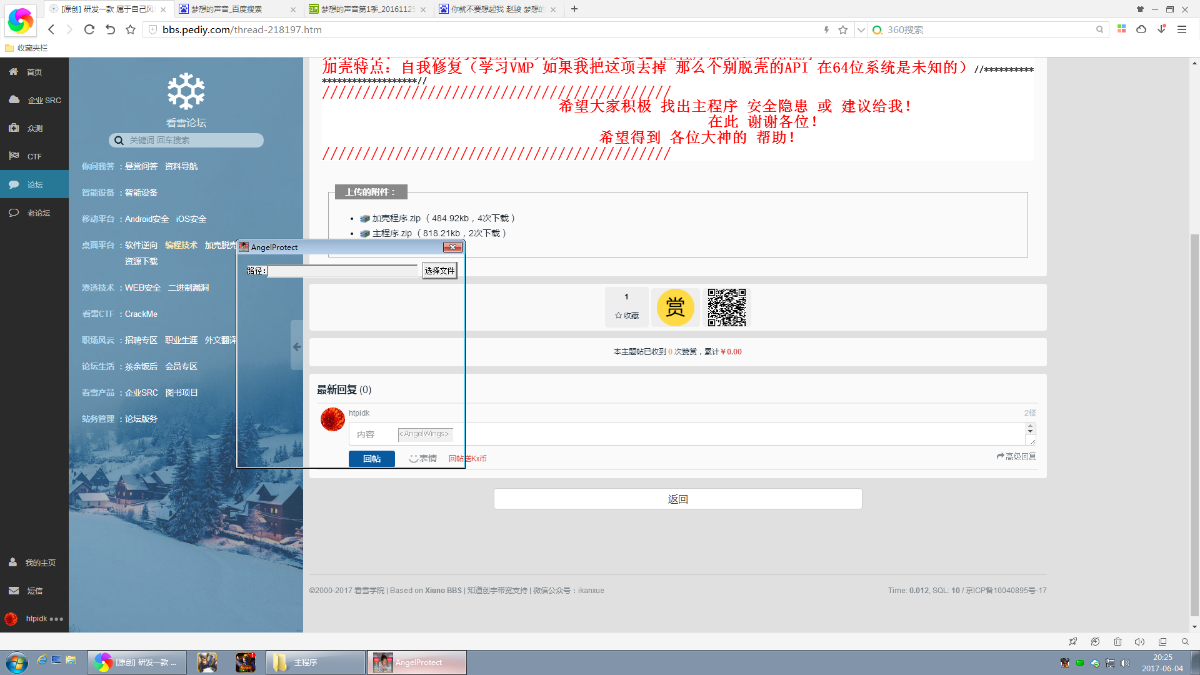Open 我的主页 in left sidebar

click(x=34, y=562)
